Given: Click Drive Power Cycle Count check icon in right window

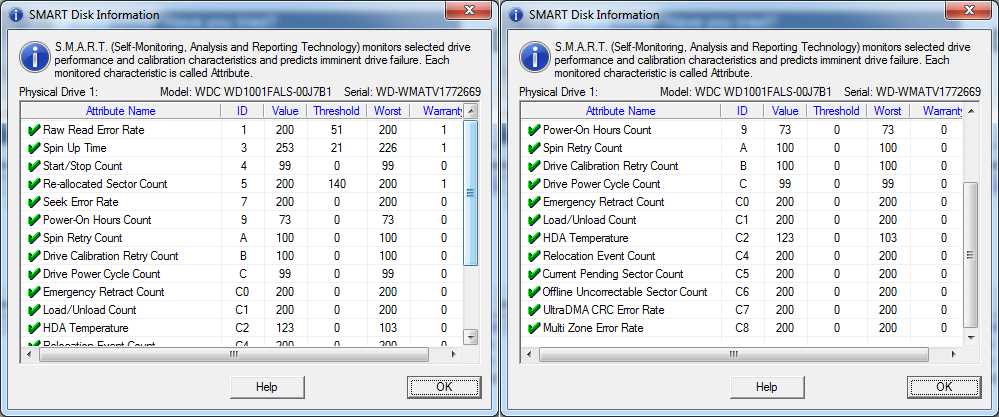Looking at the screenshot, I should pos(534,184).
